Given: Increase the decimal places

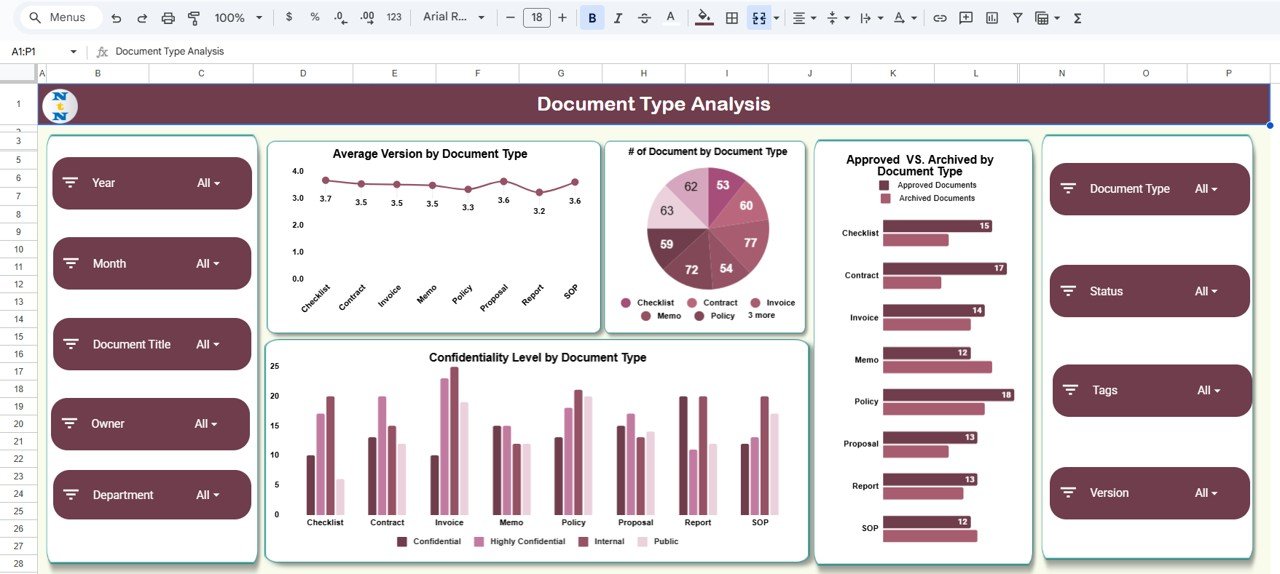Looking at the screenshot, I should (x=367, y=18).
